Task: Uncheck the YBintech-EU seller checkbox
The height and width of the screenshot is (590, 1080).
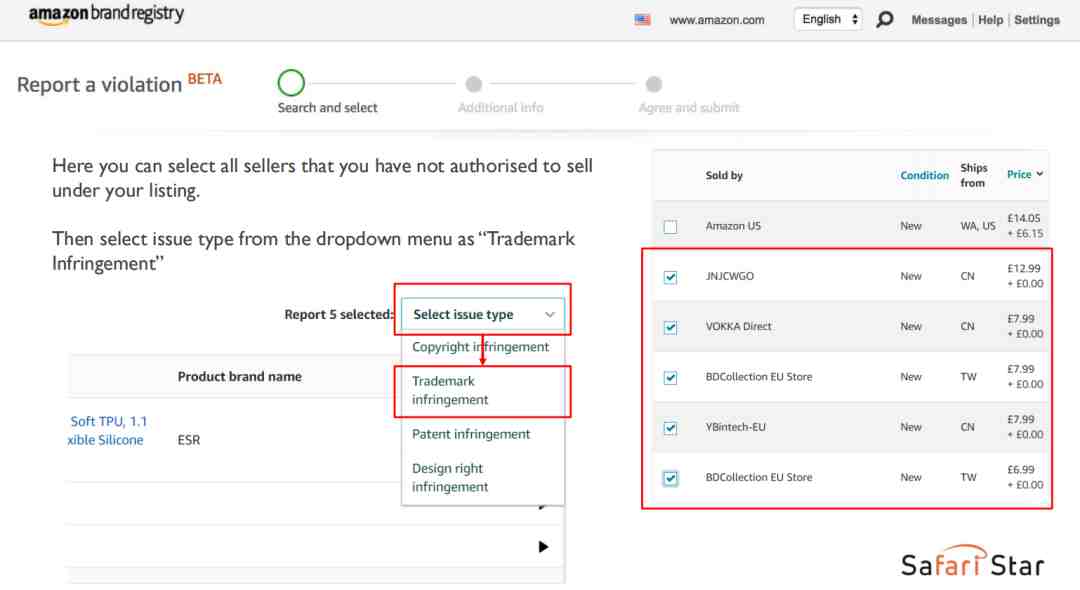Action: (670, 428)
